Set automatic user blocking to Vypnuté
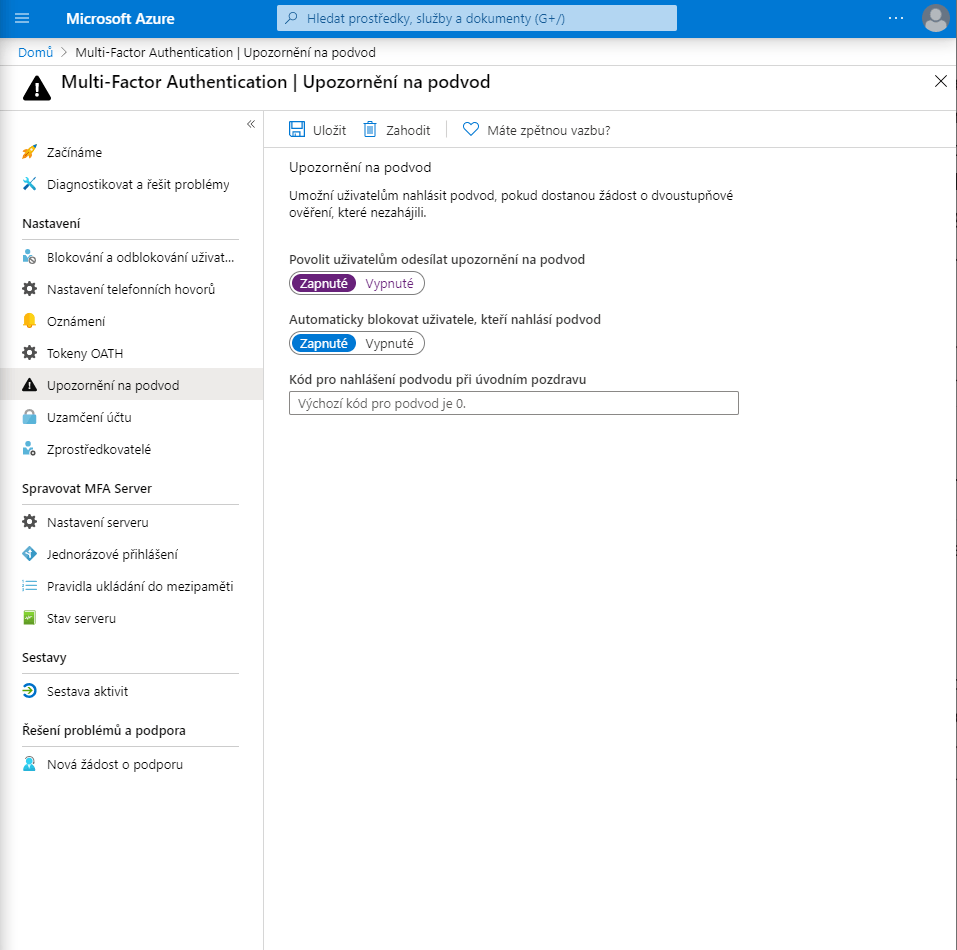The height and width of the screenshot is (950, 957). pyautogui.click(x=389, y=343)
